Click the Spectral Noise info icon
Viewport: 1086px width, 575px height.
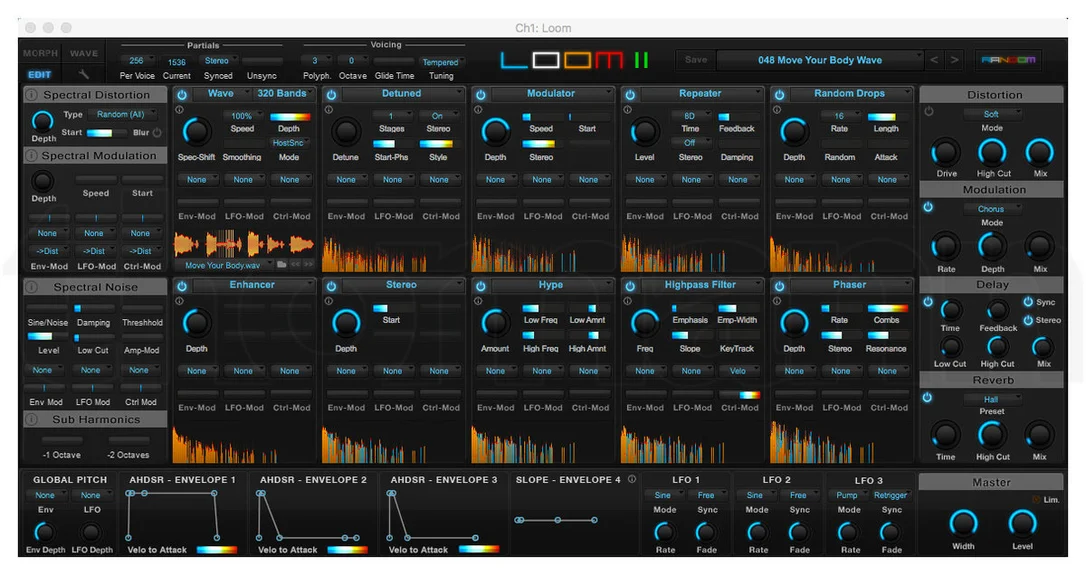[32, 287]
